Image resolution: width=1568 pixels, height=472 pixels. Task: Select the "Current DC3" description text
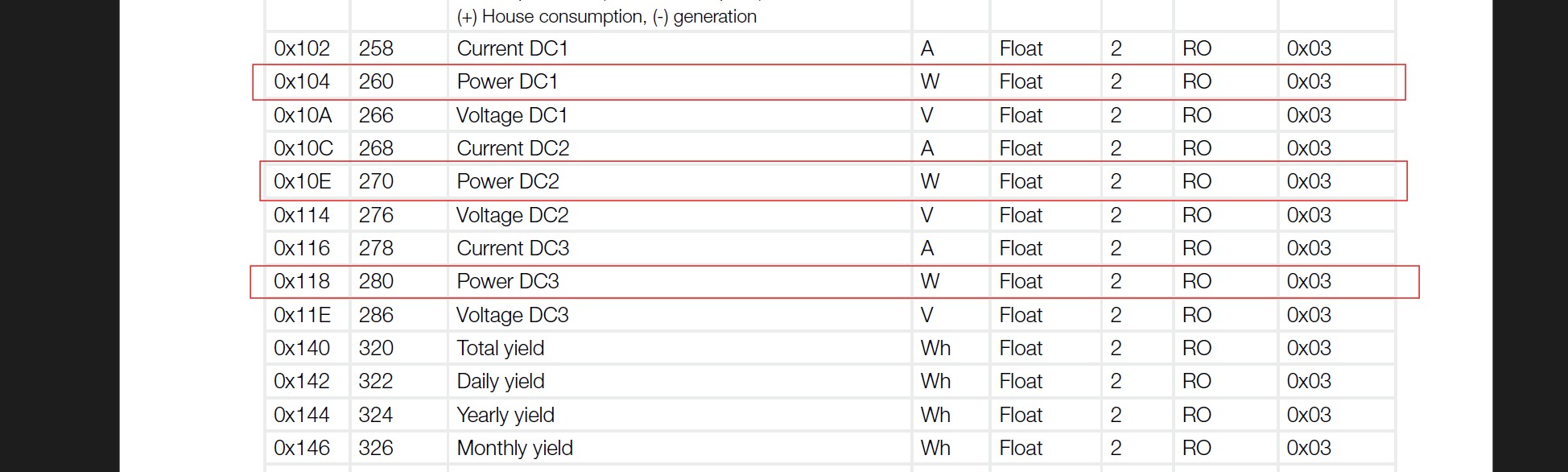(x=513, y=249)
